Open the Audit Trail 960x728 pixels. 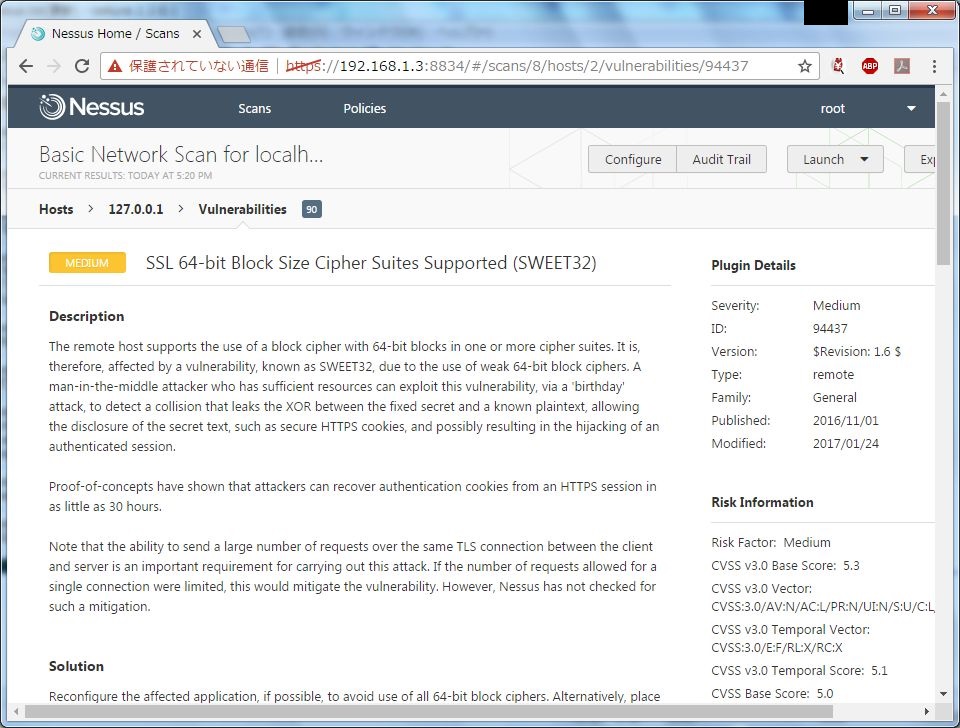(x=721, y=159)
